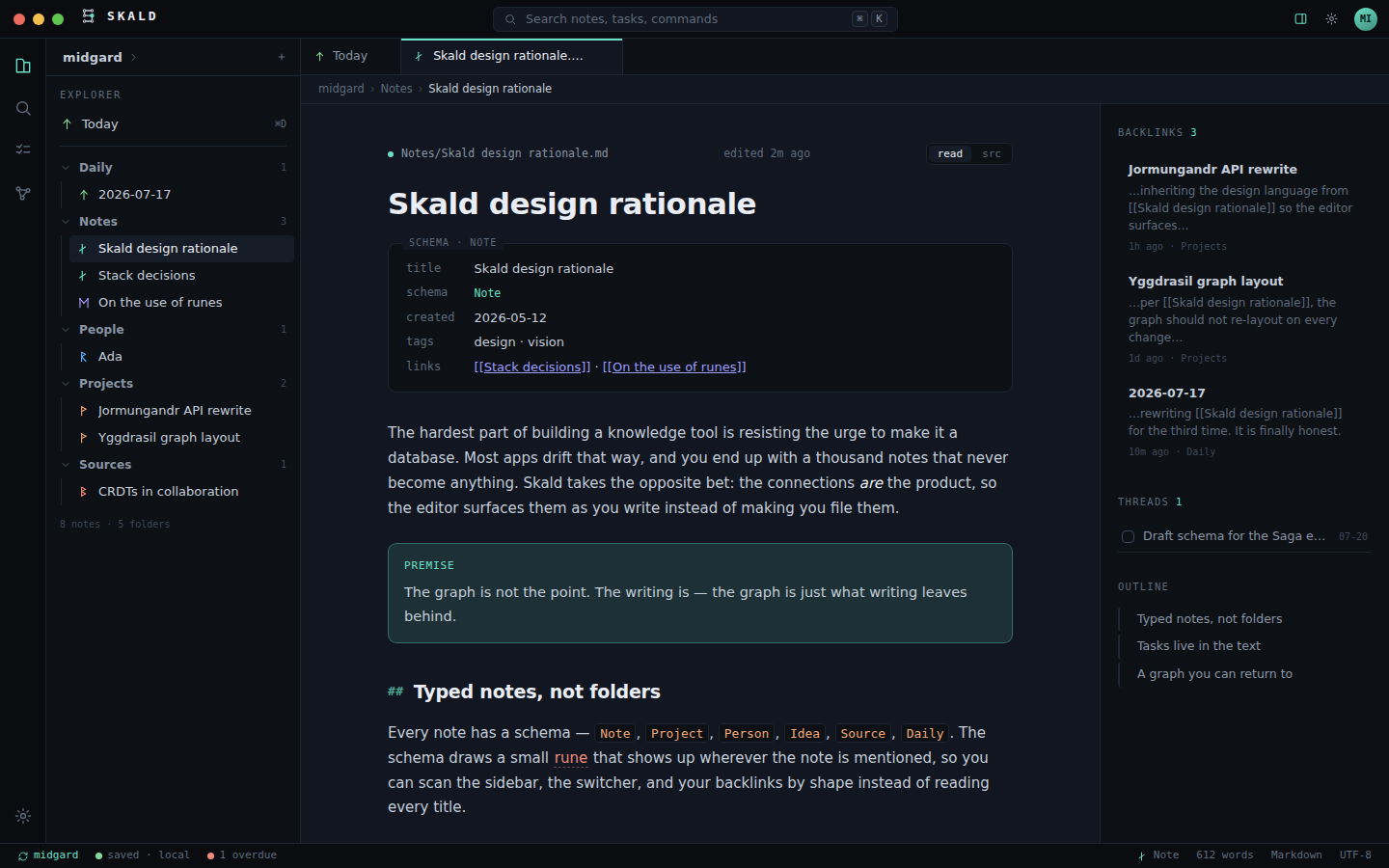The width and height of the screenshot is (1389, 868).
Task: Select the Skald design rationale tab
Action: (511, 57)
